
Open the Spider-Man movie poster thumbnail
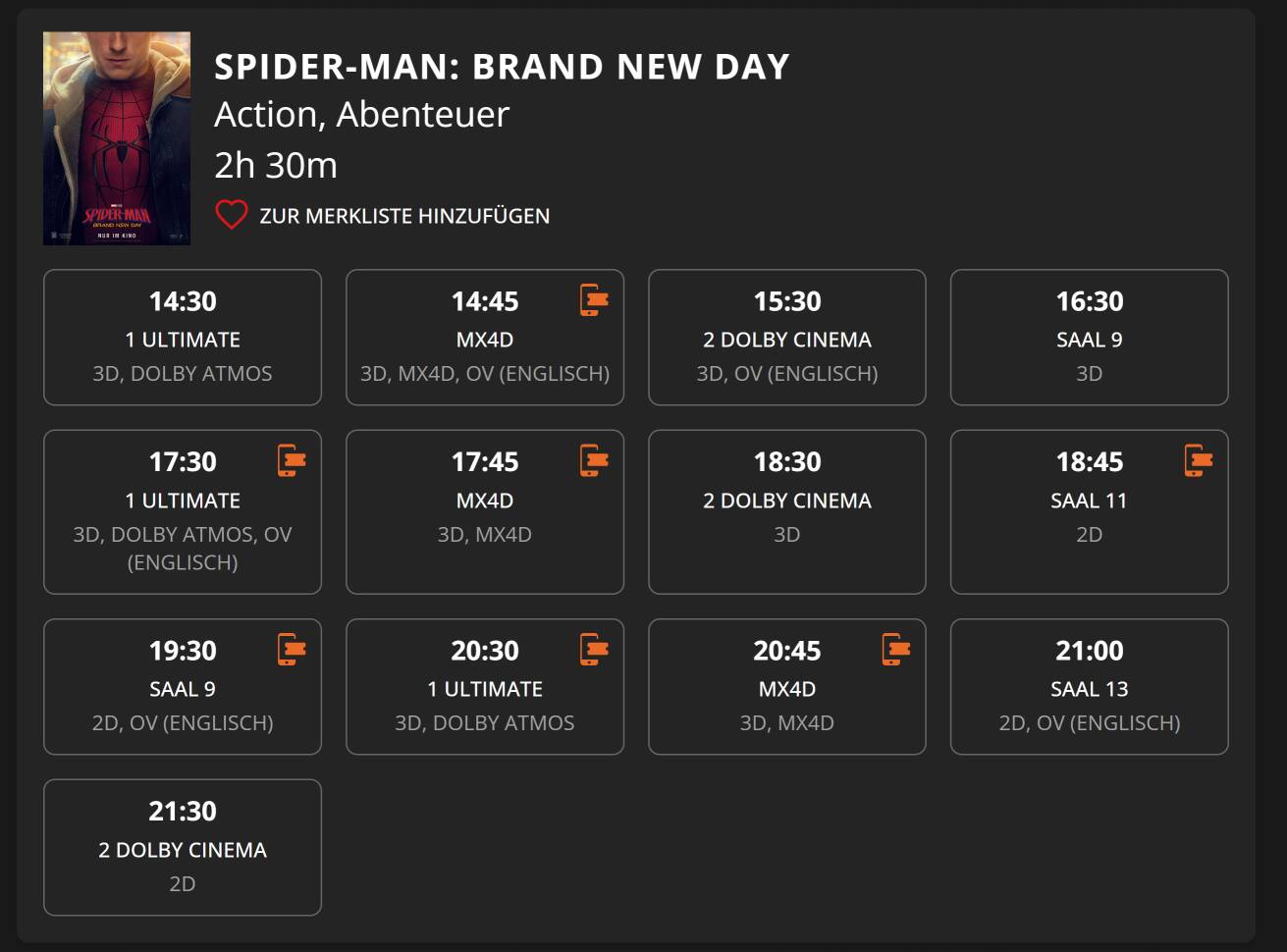pos(117,138)
